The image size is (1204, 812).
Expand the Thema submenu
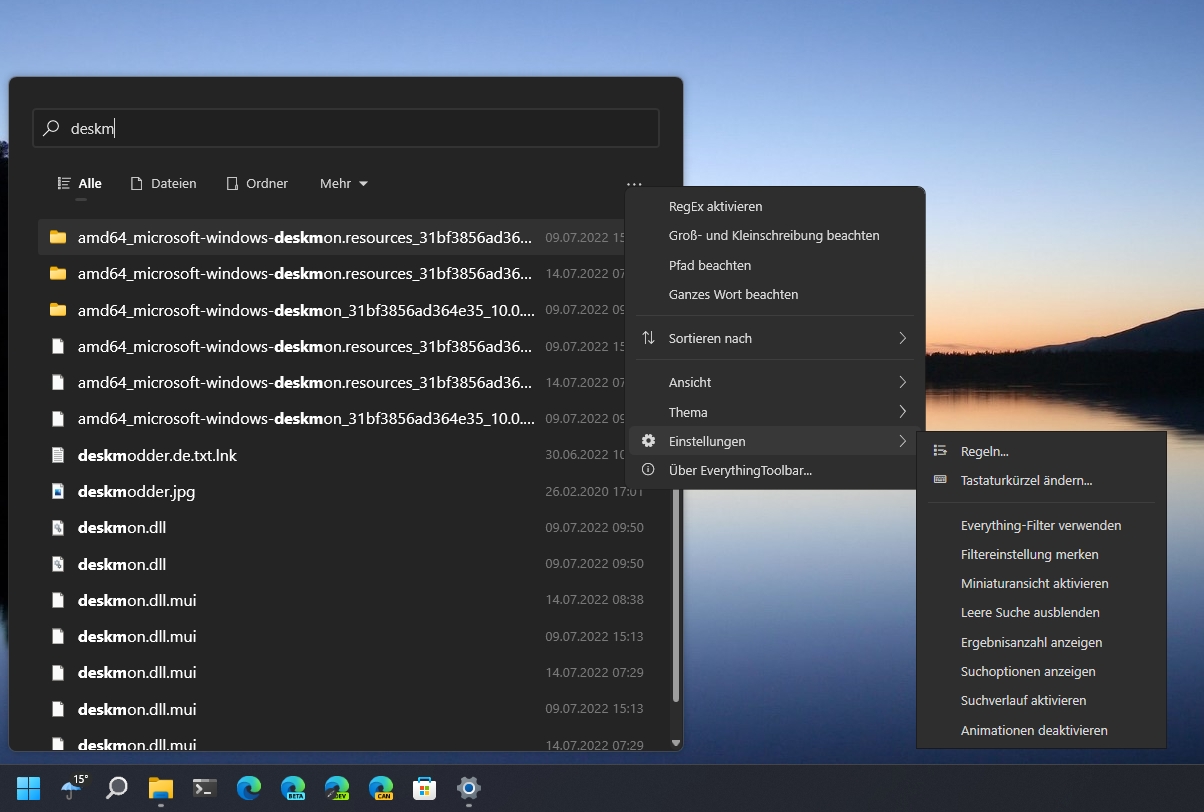point(775,412)
